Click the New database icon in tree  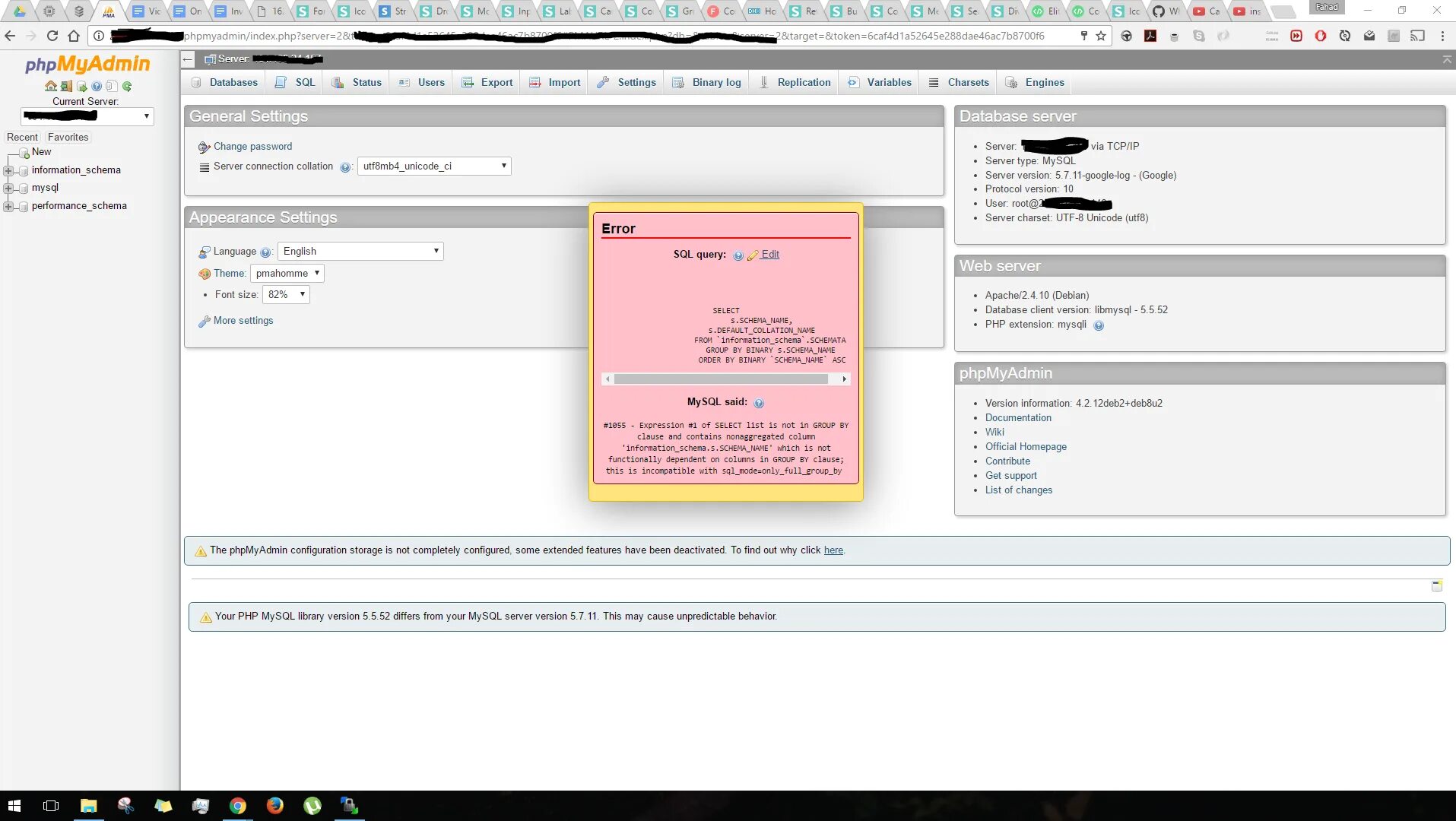point(24,153)
